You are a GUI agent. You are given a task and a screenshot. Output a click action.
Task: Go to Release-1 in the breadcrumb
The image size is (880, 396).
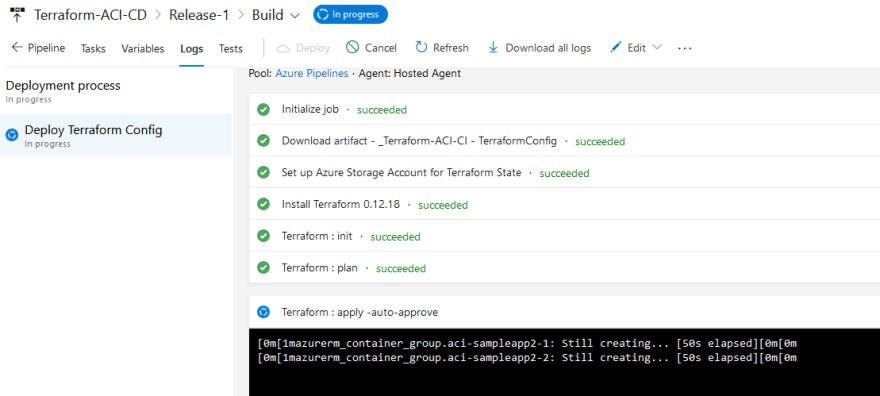199,15
